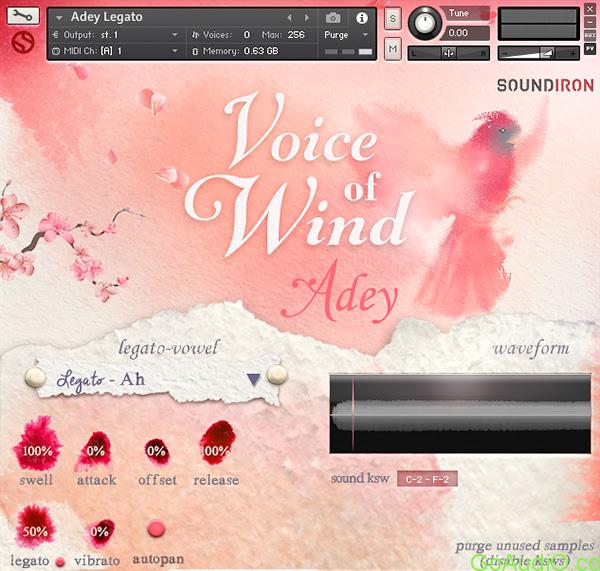The width and height of the screenshot is (600, 571).
Task: Click the Tune value 0.00 field
Action: 464,33
